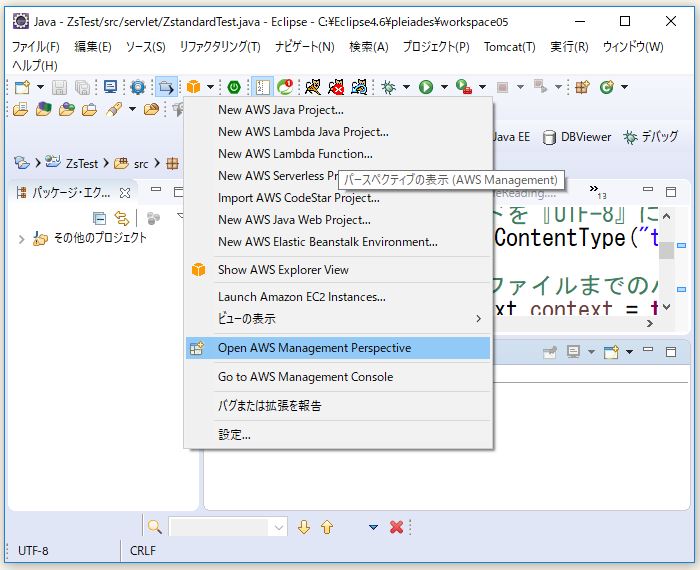This screenshot has width=700, height=570.
Task: Switch to the Java EE perspective
Action: point(511,137)
